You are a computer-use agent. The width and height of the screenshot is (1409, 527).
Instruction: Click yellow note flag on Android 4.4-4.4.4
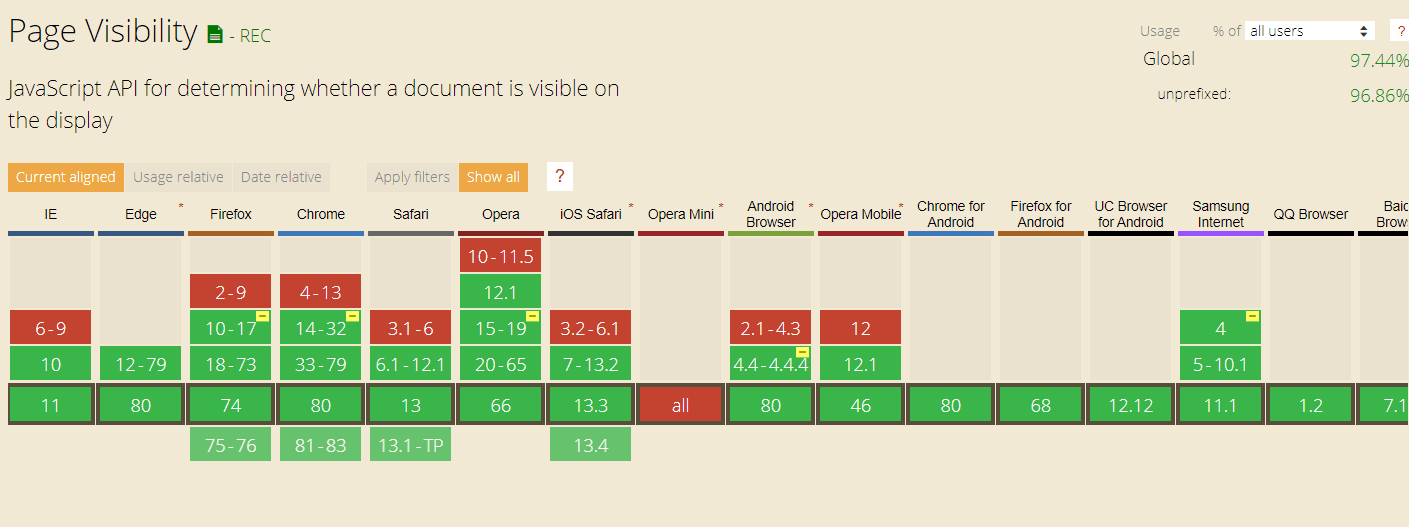pyautogui.click(x=802, y=352)
